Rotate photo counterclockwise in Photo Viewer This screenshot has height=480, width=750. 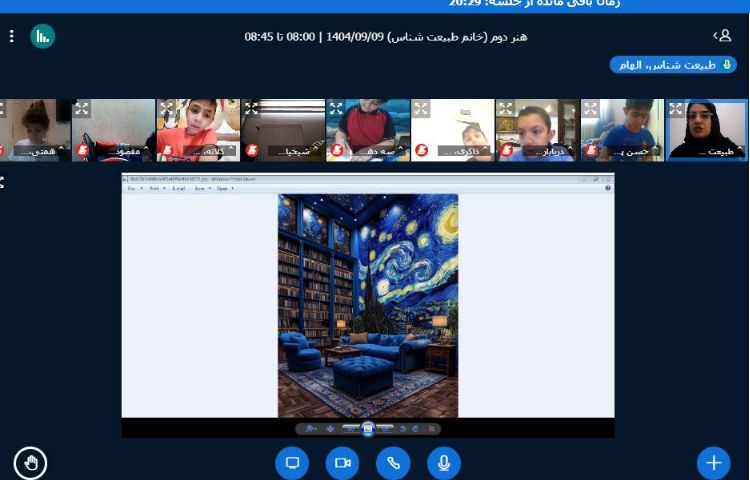(x=403, y=429)
